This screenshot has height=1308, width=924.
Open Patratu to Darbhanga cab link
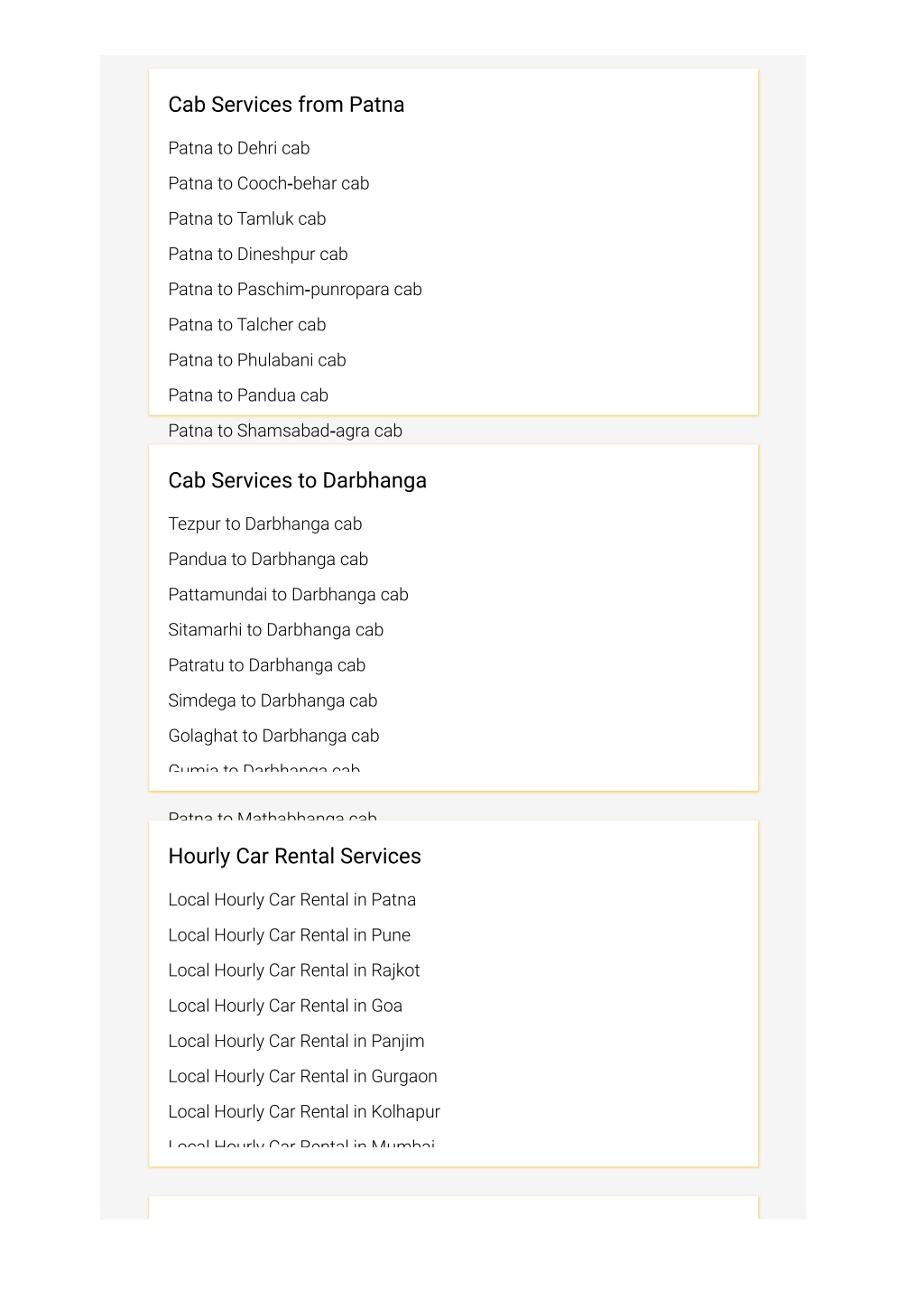tap(267, 664)
